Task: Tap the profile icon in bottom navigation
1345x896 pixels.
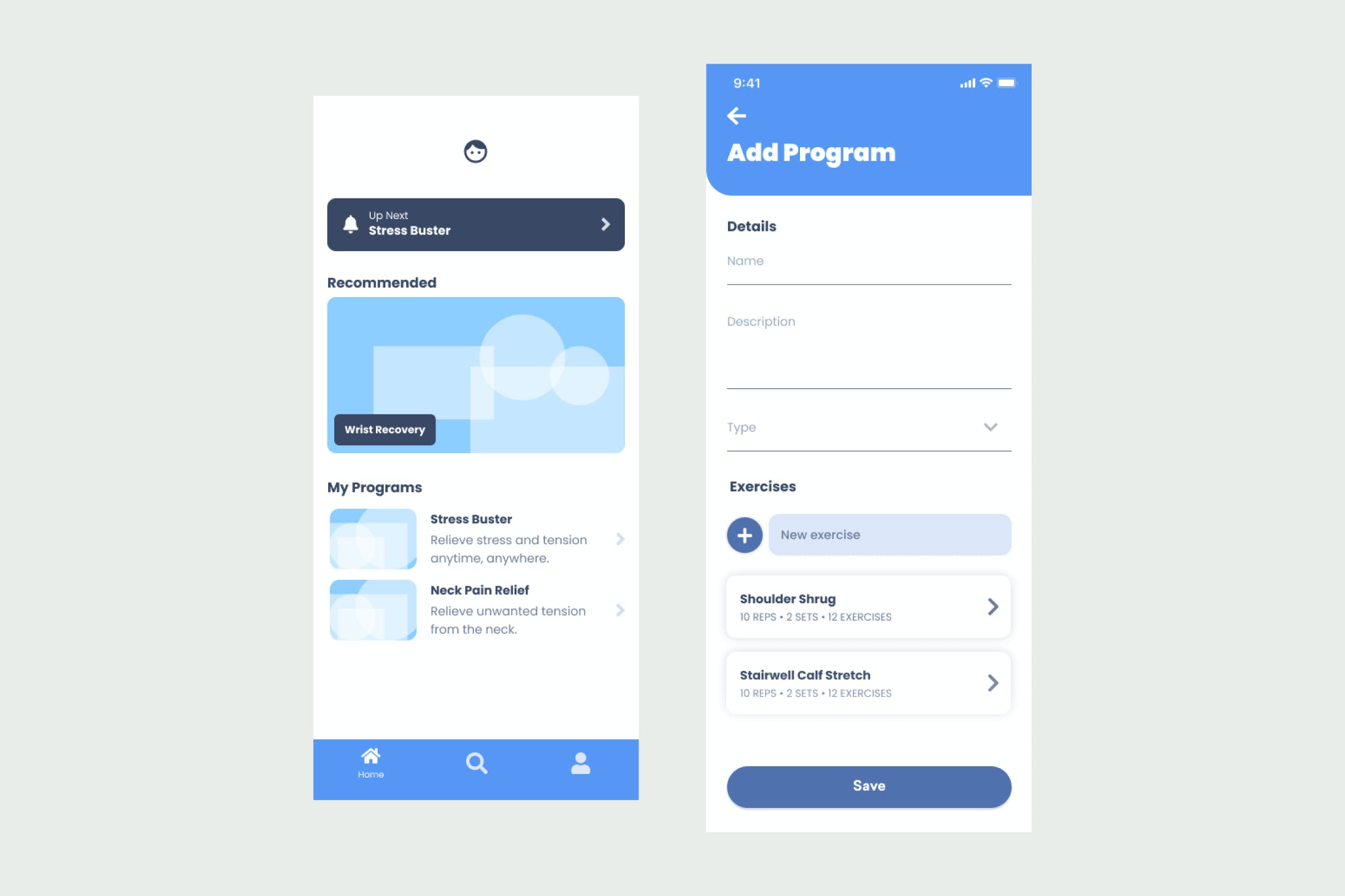Action: click(579, 763)
